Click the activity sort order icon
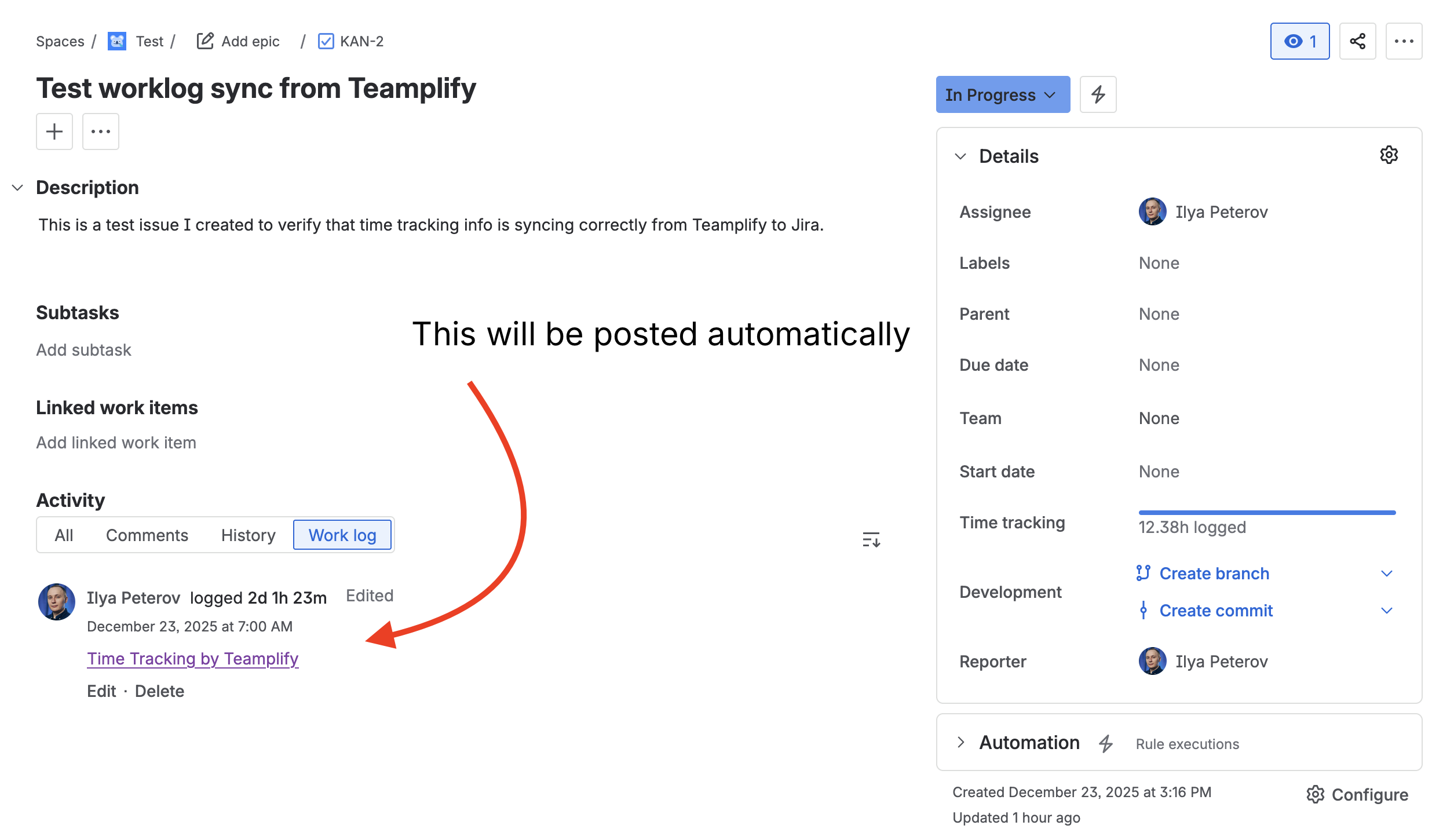The width and height of the screenshot is (1432, 840). tap(871, 540)
